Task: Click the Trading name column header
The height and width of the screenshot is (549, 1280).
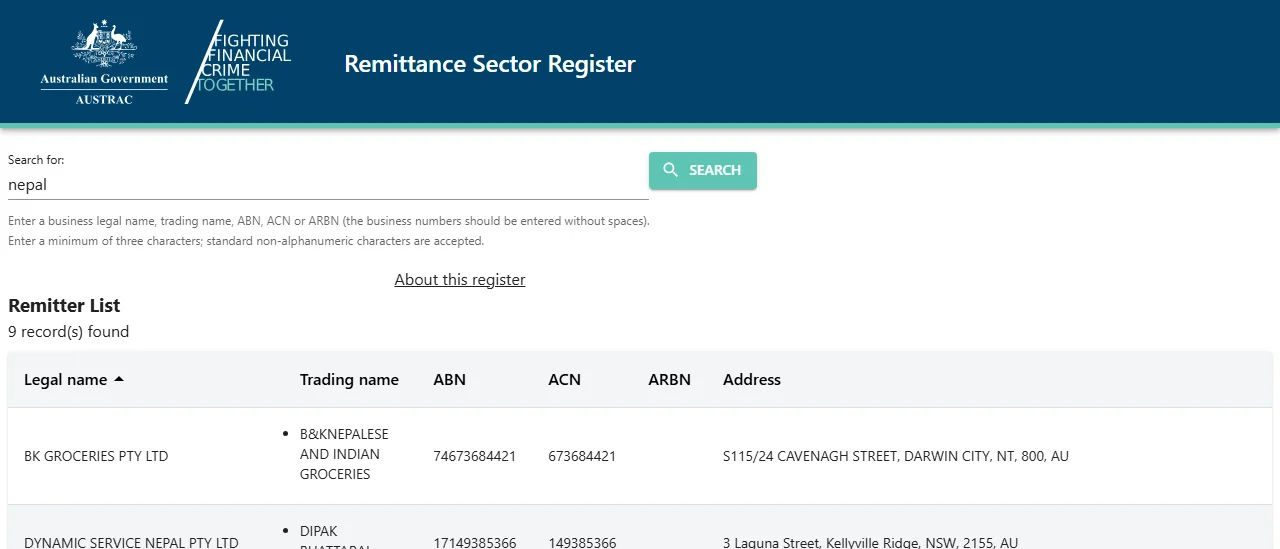Action: 349,380
